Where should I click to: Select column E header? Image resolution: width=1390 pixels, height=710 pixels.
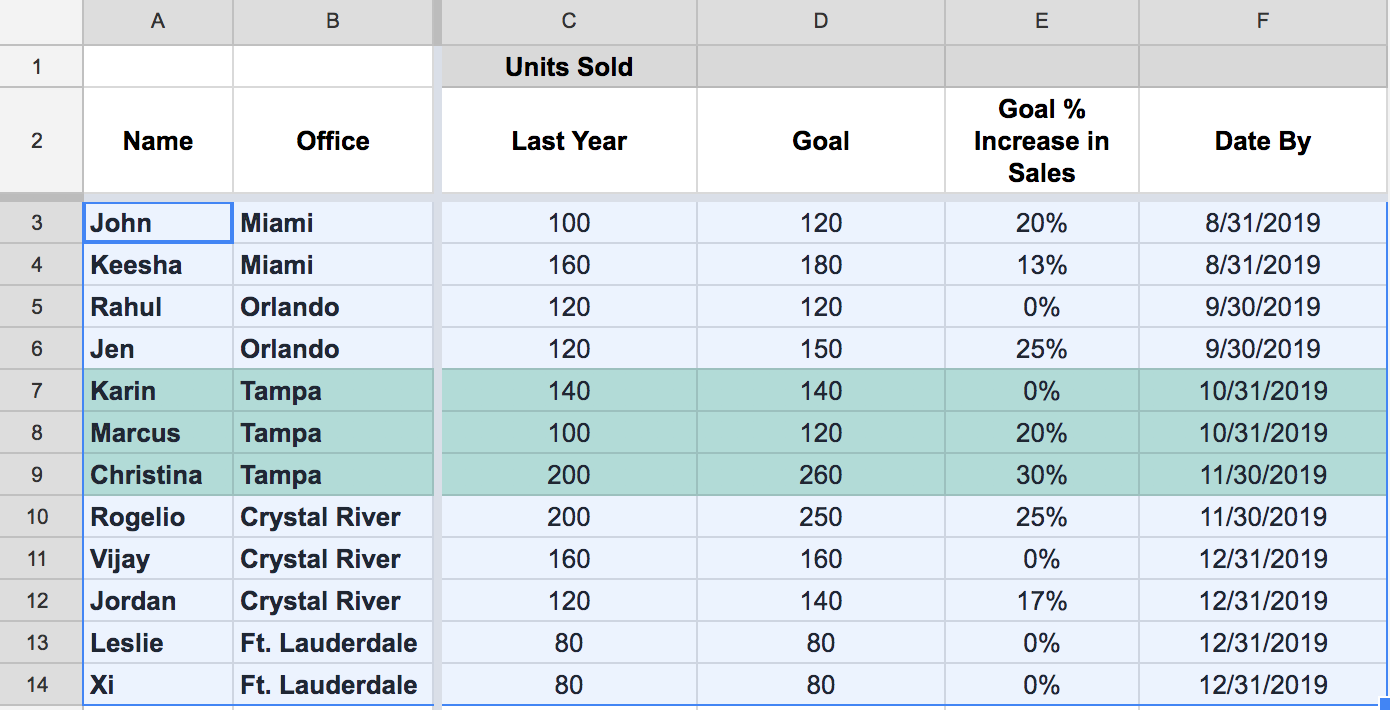pyautogui.click(x=1041, y=22)
